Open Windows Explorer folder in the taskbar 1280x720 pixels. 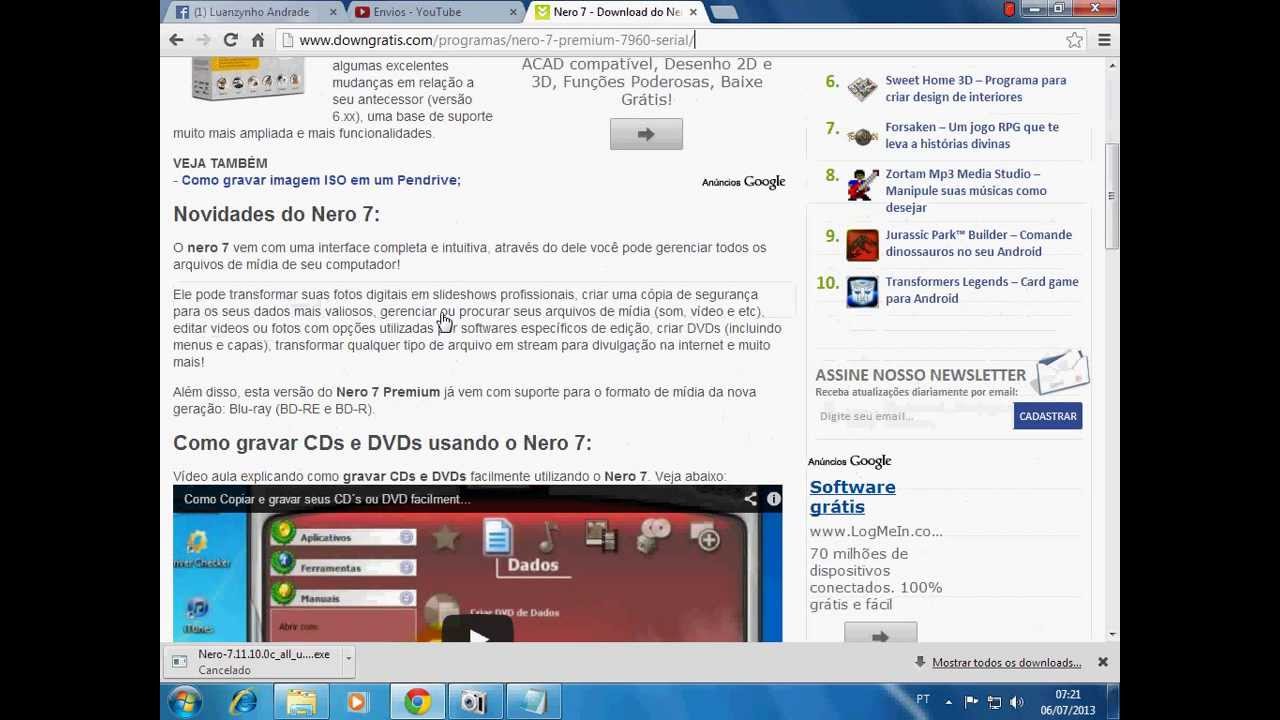(301, 702)
